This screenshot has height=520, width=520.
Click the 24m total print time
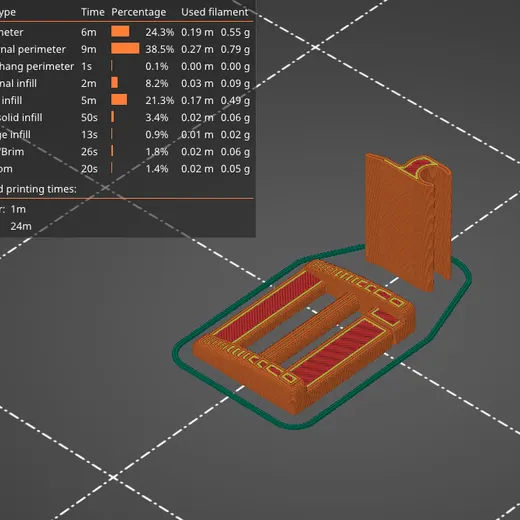(x=21, y=226)
